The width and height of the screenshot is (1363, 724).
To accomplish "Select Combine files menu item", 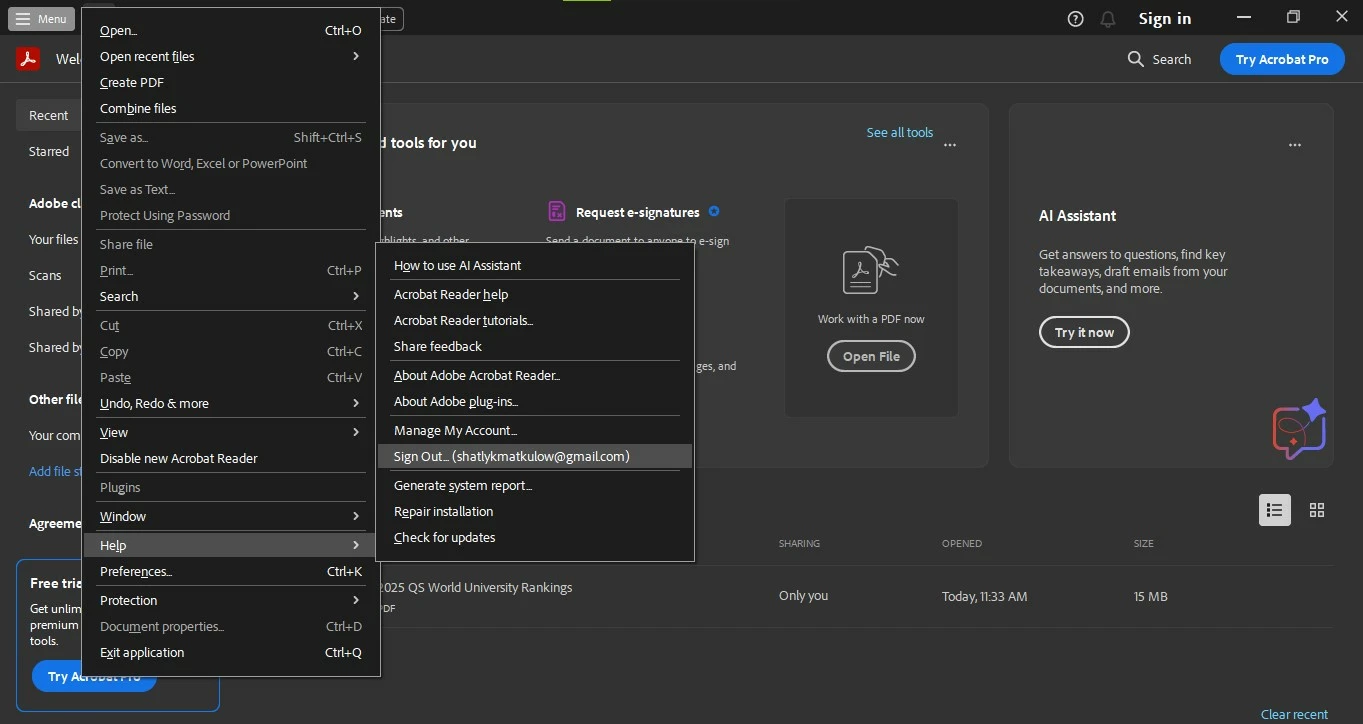I will click(x=231, y=108).
